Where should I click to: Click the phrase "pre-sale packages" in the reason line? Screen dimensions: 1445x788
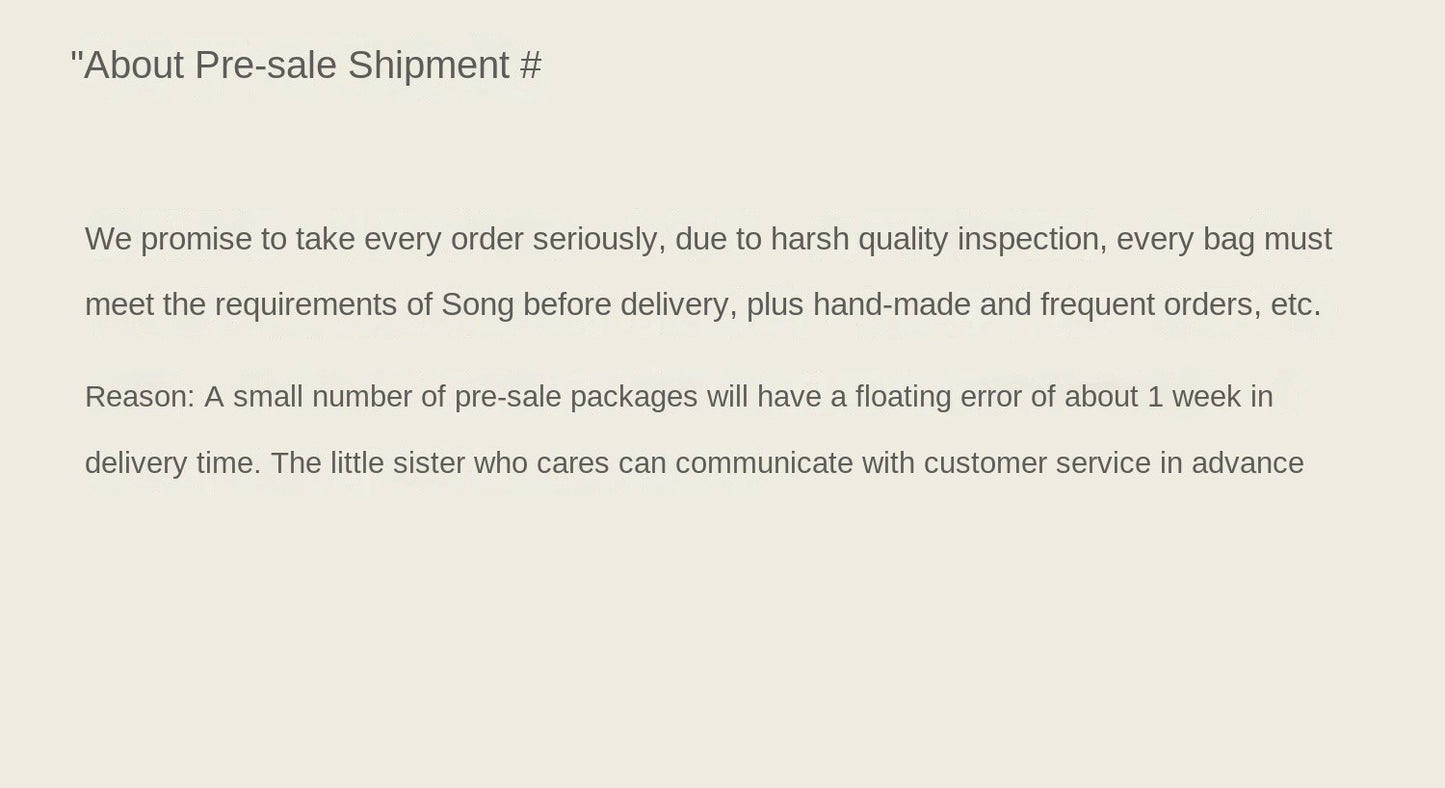pyautogui.click(x=576, y=397)
